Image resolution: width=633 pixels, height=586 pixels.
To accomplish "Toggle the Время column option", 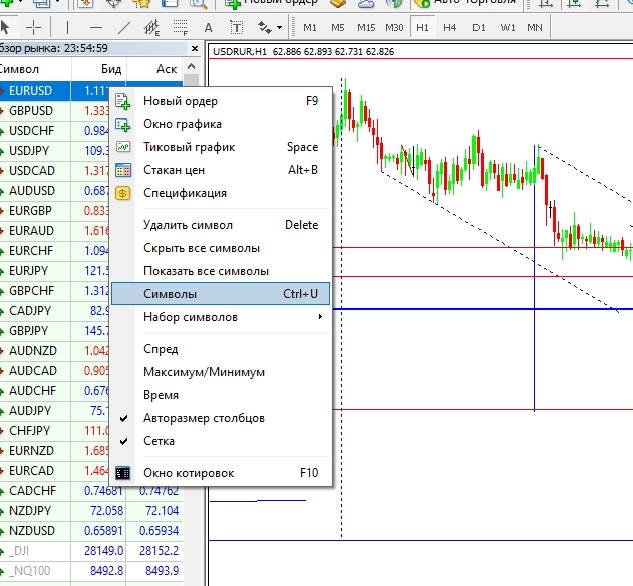I will (220, 395).
